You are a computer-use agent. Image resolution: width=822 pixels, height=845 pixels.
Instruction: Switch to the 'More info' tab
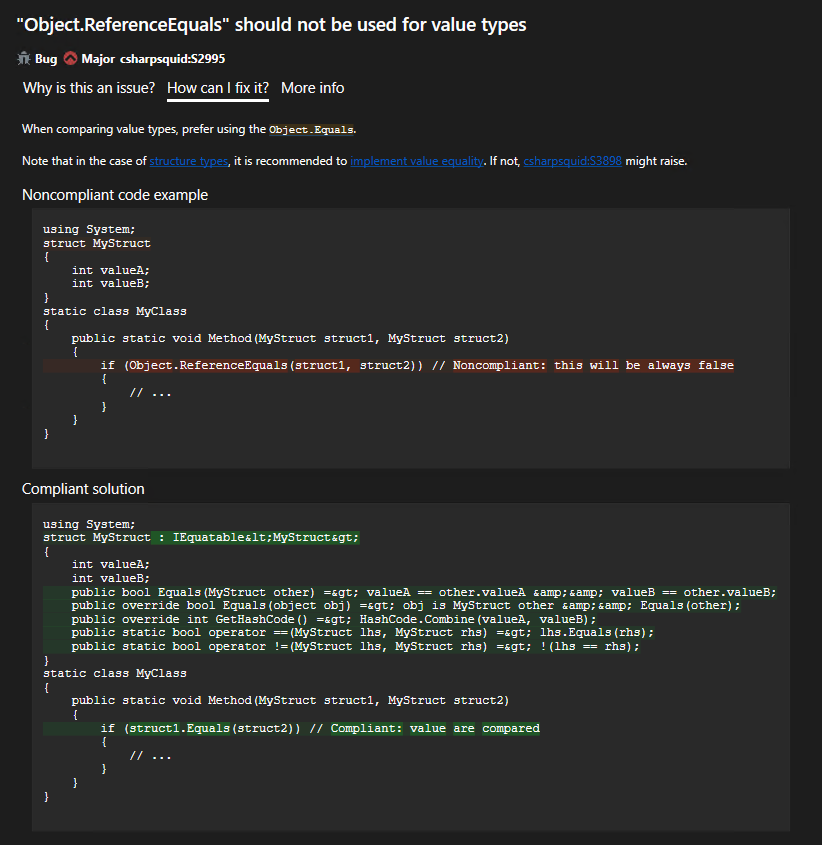pos(313,88)
